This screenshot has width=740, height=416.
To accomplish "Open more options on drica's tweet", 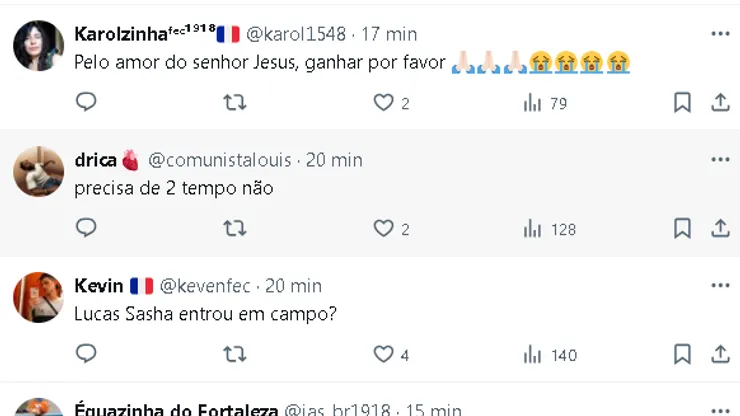I will (x=720, y=159).
